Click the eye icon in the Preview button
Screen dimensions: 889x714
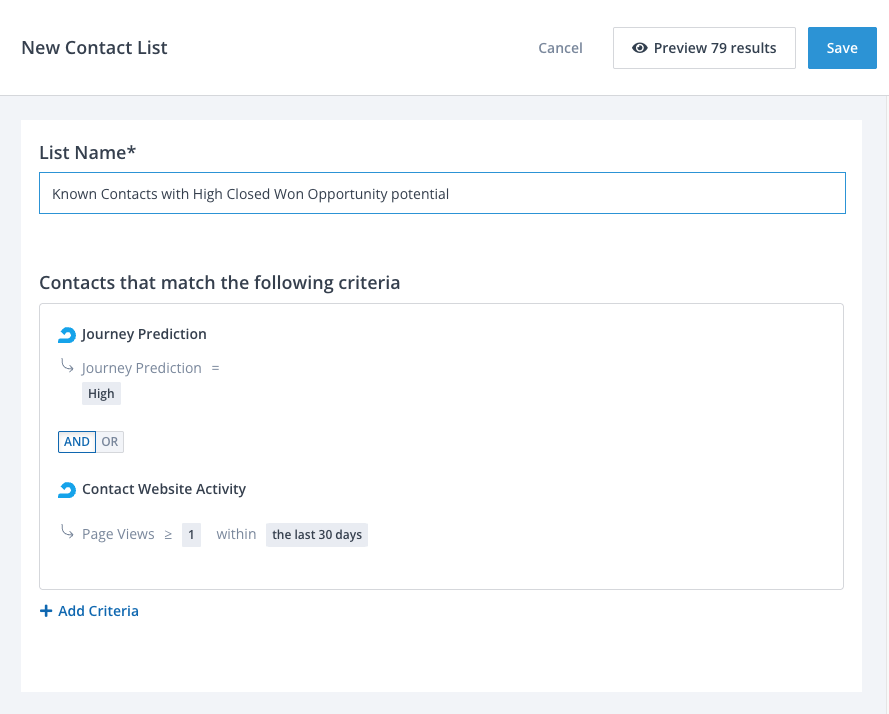[x=640, y=48]
